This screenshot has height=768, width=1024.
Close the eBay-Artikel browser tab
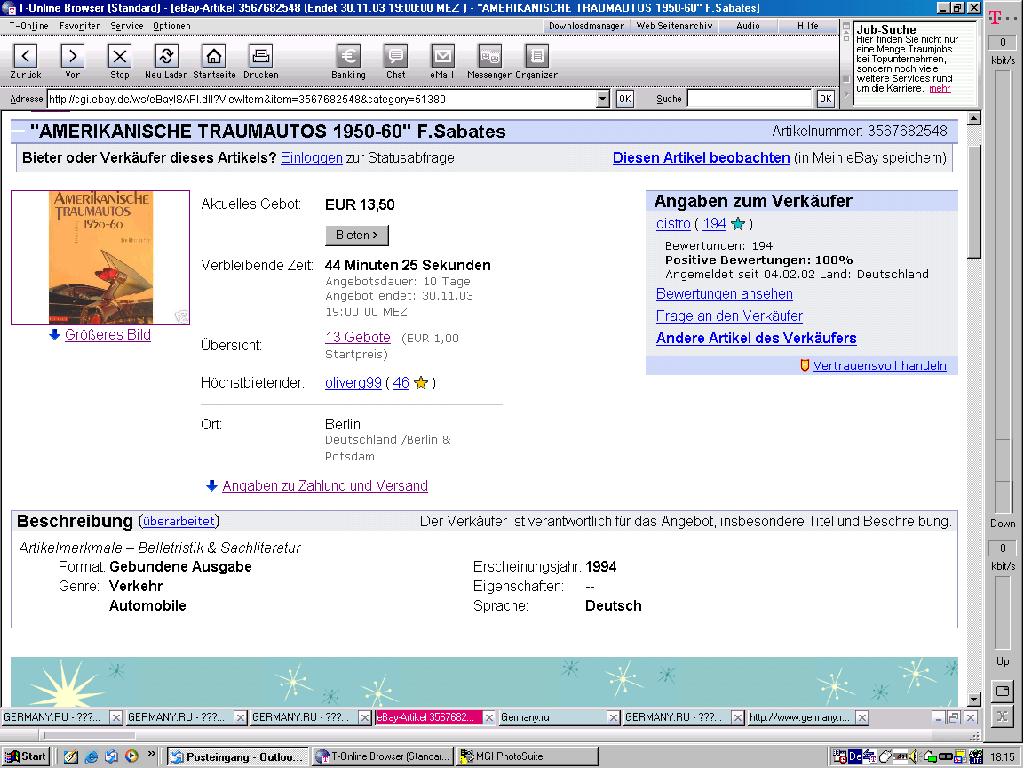pos(488,717)
